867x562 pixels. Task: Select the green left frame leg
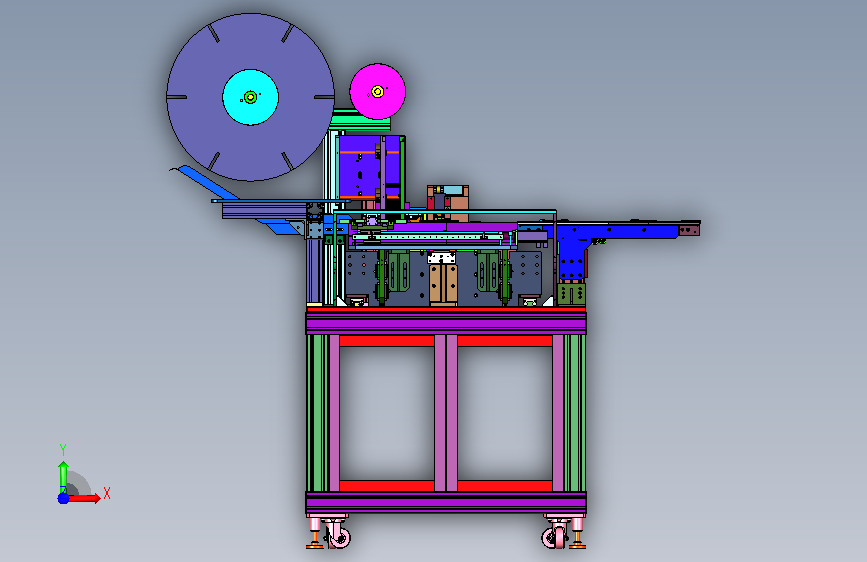point(318,413)
